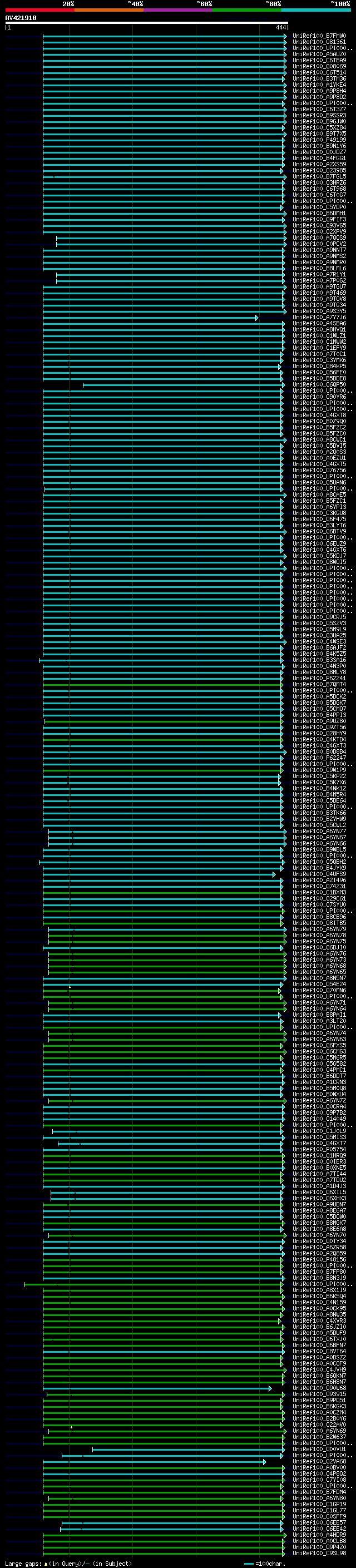The image size is (356, 1568).
Task: Click the UniRef100_B4FGG1 entry
Action: (x=319, y=159)
